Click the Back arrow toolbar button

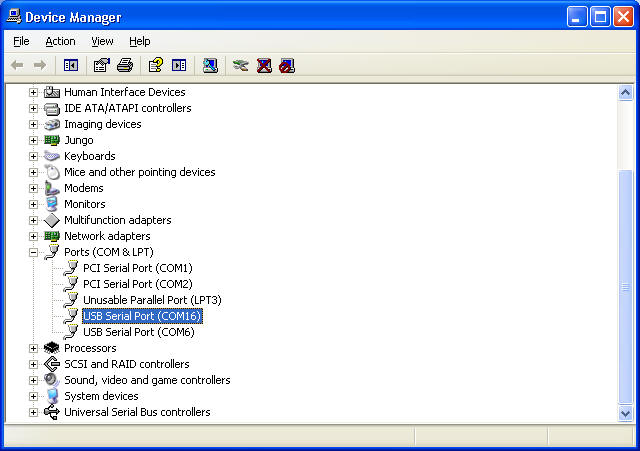(x=17, y=65)
